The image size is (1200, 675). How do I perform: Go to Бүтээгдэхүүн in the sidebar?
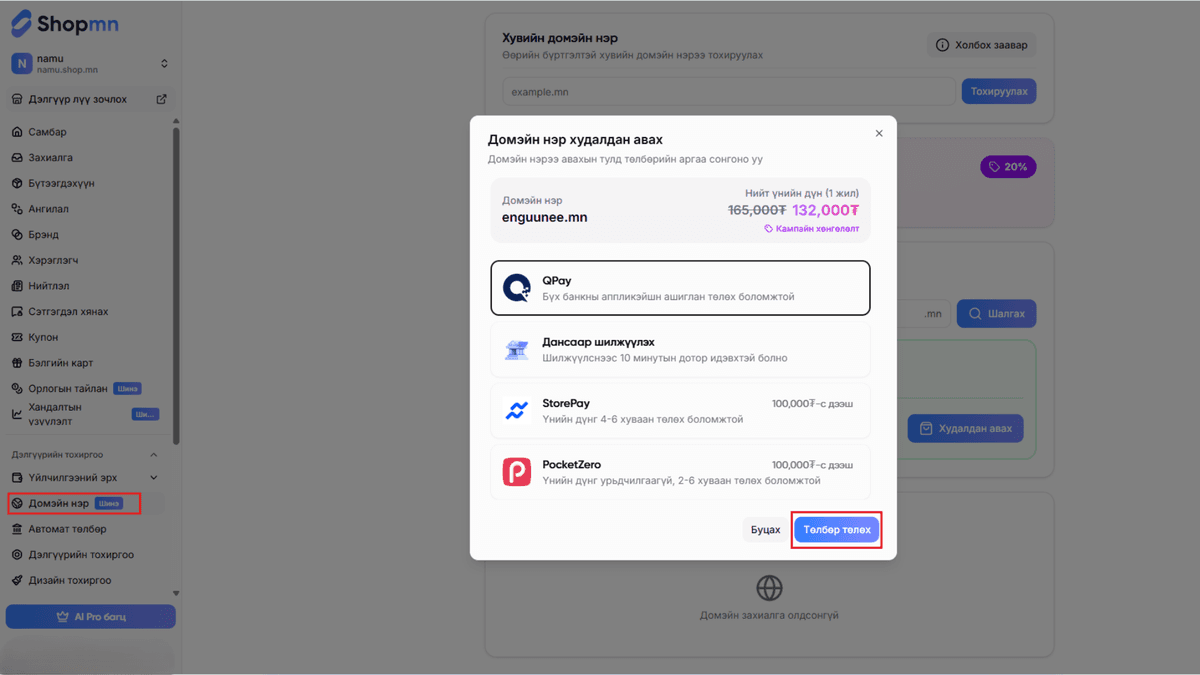(61, 184)
